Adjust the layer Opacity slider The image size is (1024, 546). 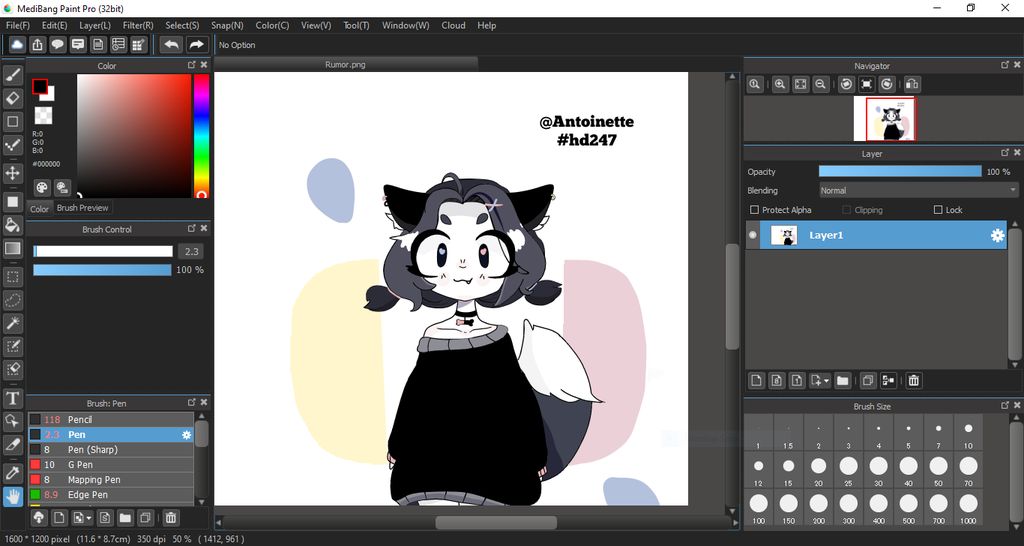[x=900, y=172]
